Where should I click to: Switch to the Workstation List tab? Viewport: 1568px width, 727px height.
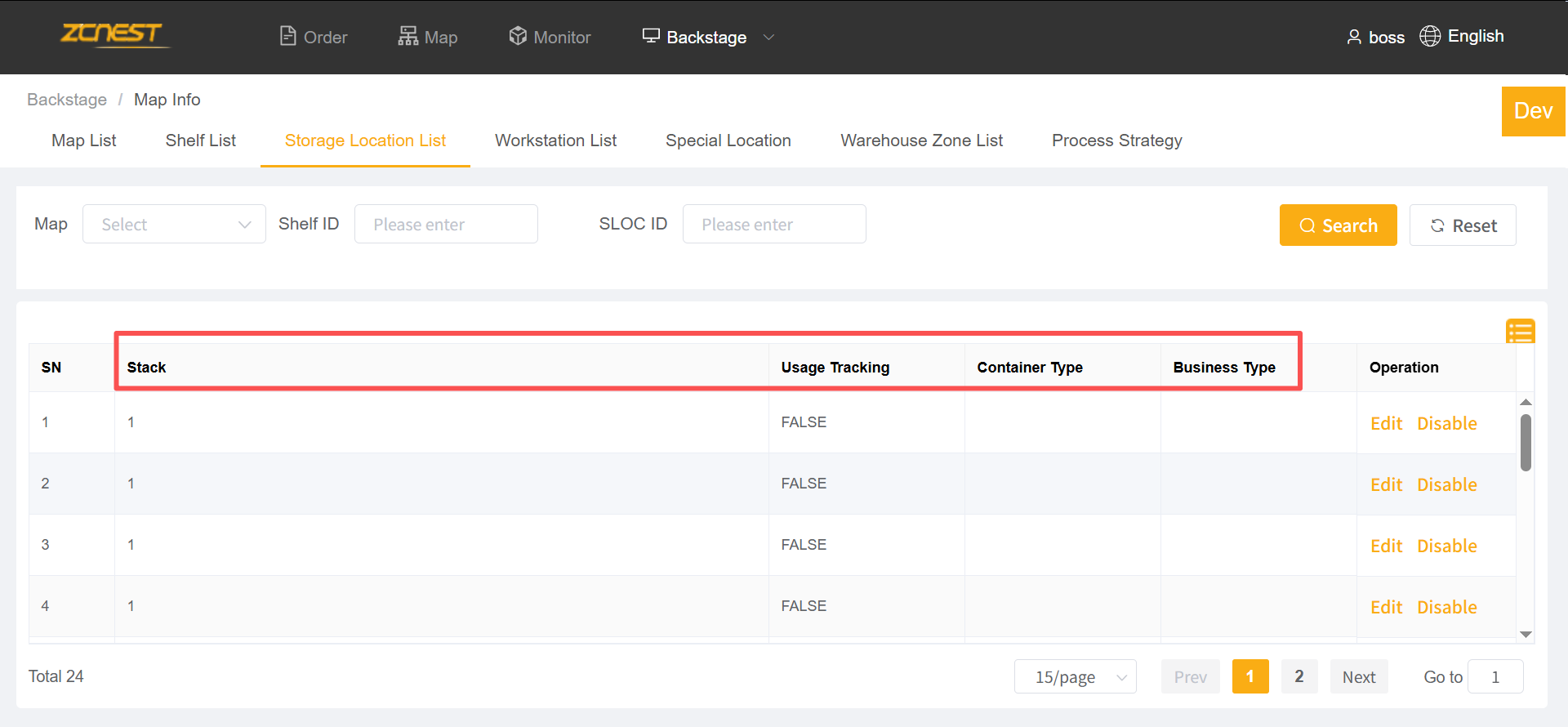click(x=555, y=140)
